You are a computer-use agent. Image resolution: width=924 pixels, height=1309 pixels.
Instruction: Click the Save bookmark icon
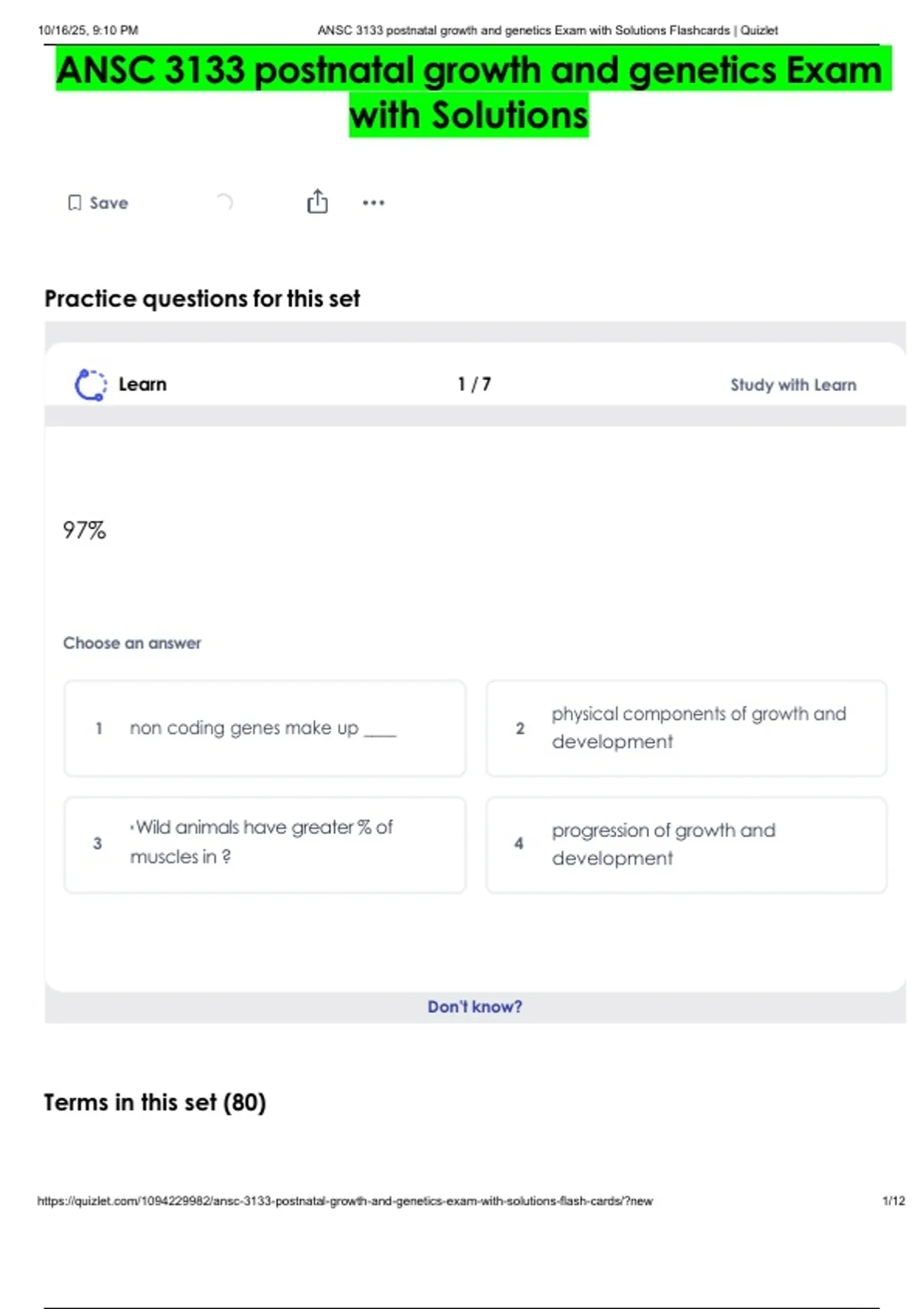point(75,203)
